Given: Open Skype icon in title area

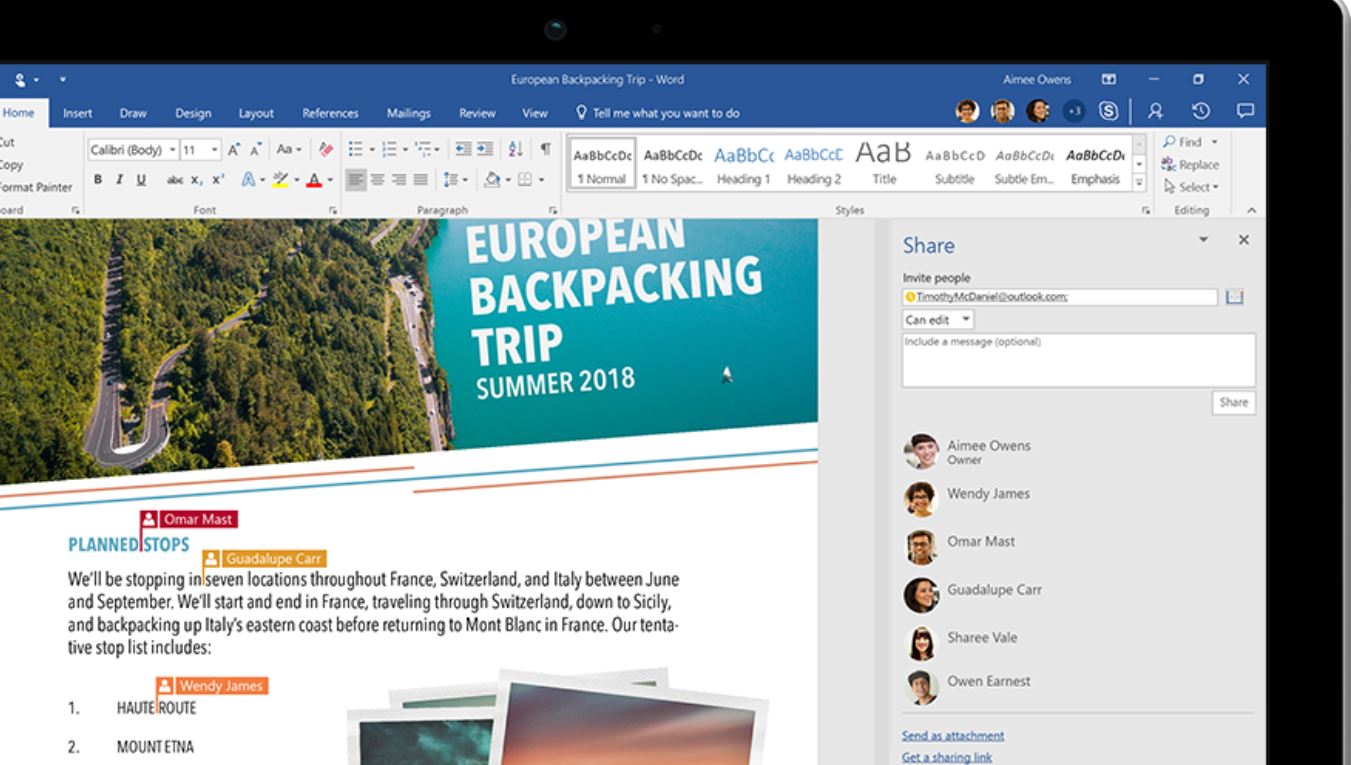Looking at the screenshot, I should click(1109, 112).
